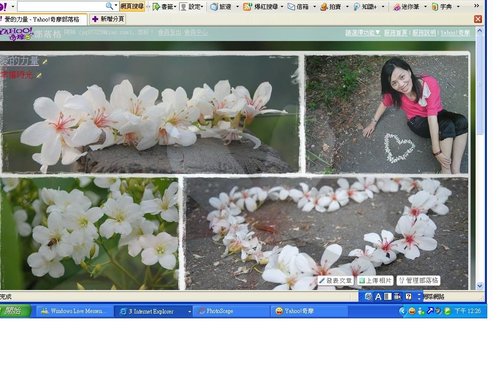
Task: Click the Yahoo! 奇摩 logo on the page
Action: 16,34
